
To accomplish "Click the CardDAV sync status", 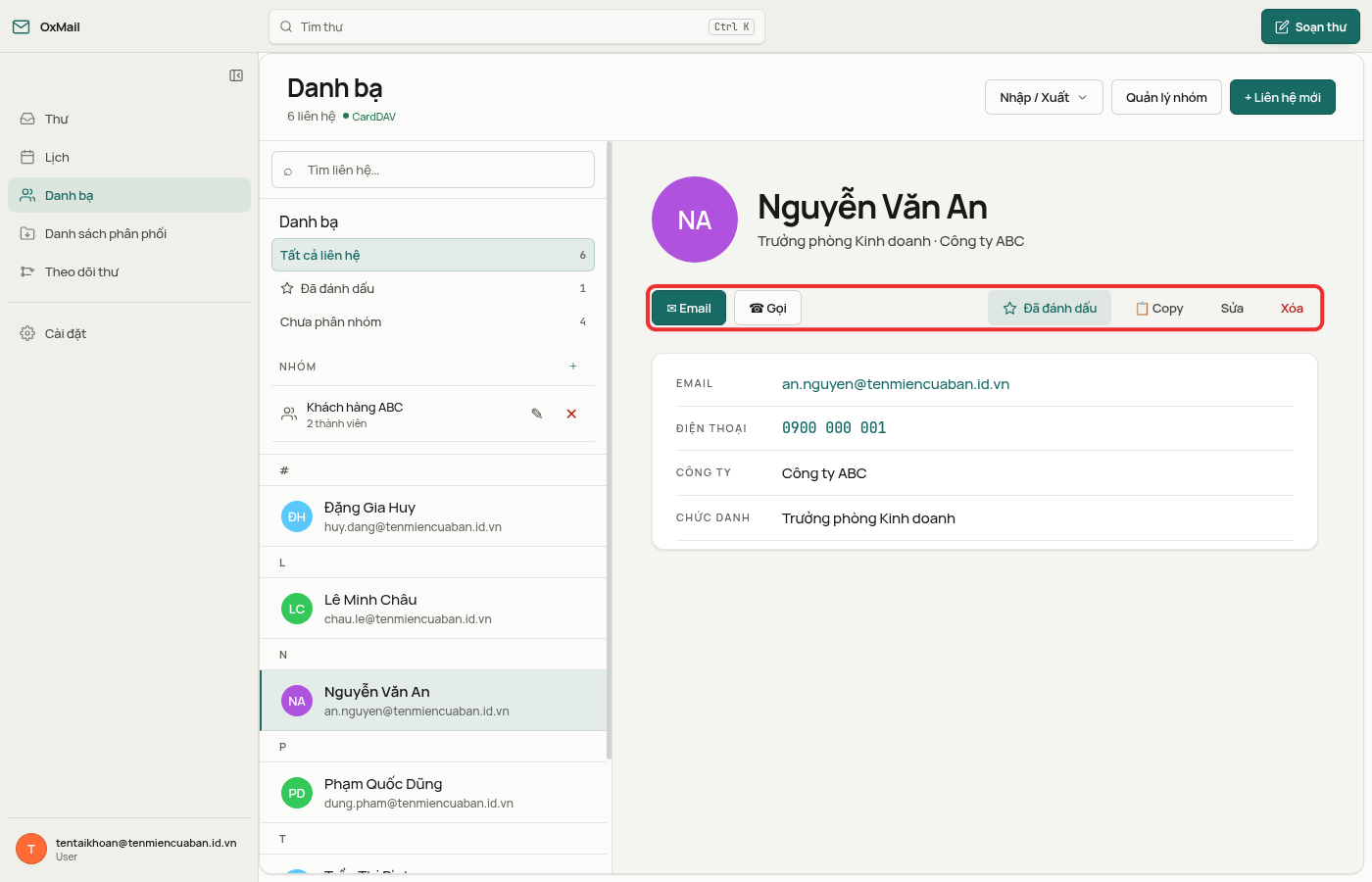I will [369, 117].
